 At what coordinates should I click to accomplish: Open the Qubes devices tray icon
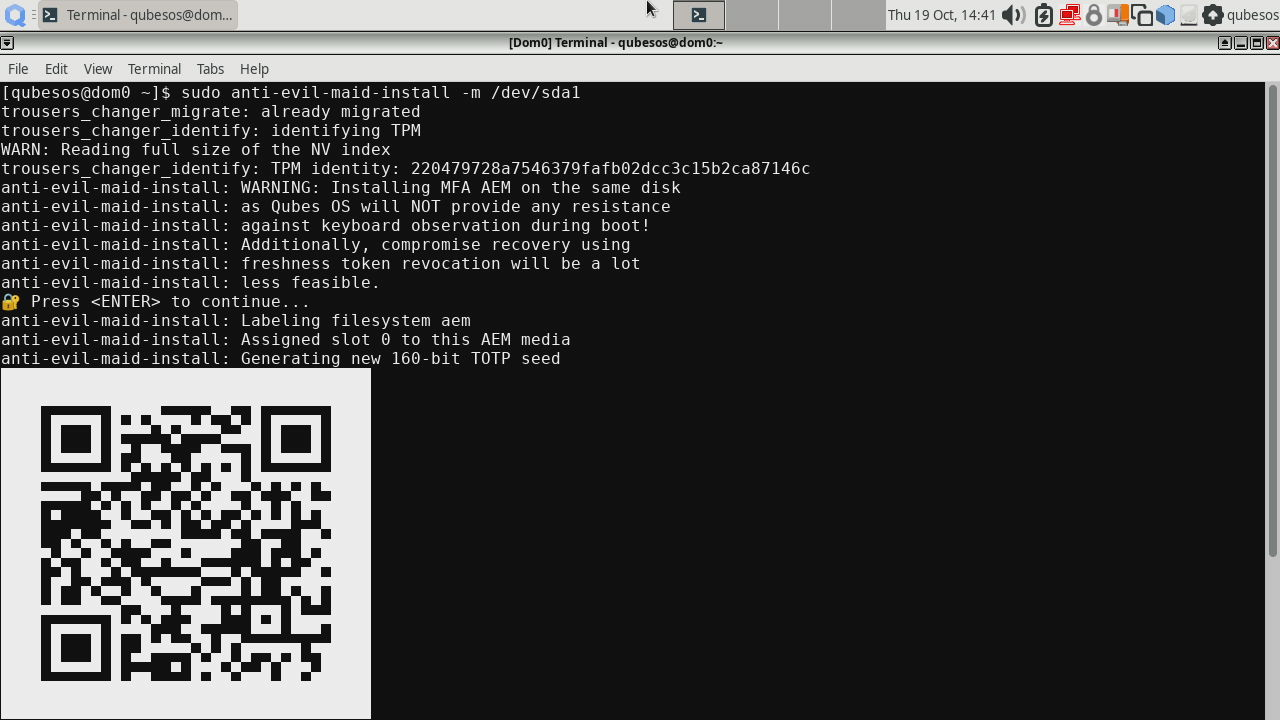(x=1117, y=15)
